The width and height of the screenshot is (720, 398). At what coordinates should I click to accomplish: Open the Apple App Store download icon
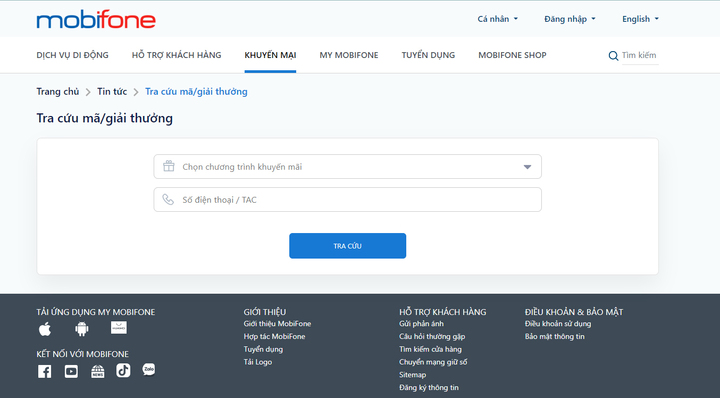(x=45, y=329)
